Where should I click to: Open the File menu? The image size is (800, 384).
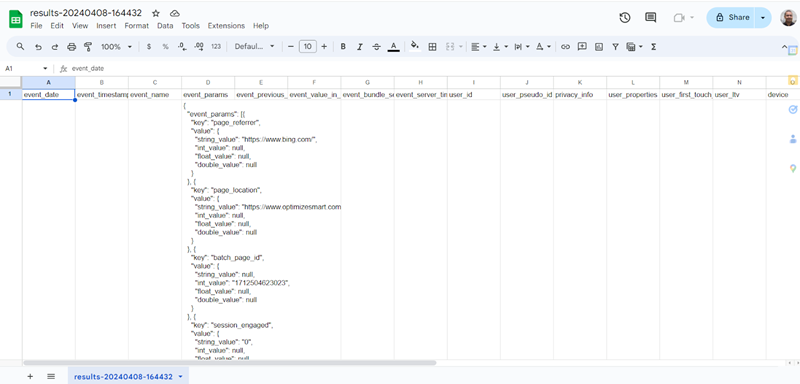pos(36,25)
